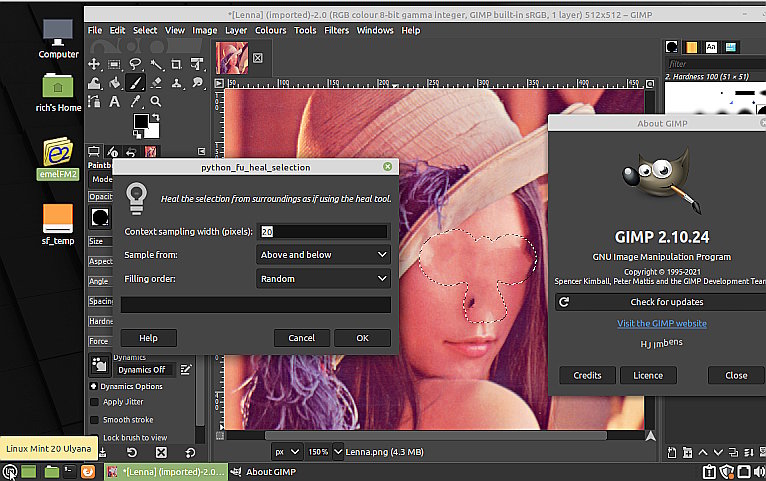Enable the Apply Jitter checkbox
This screenshot has width=766, height=481.
pos(94,402)
